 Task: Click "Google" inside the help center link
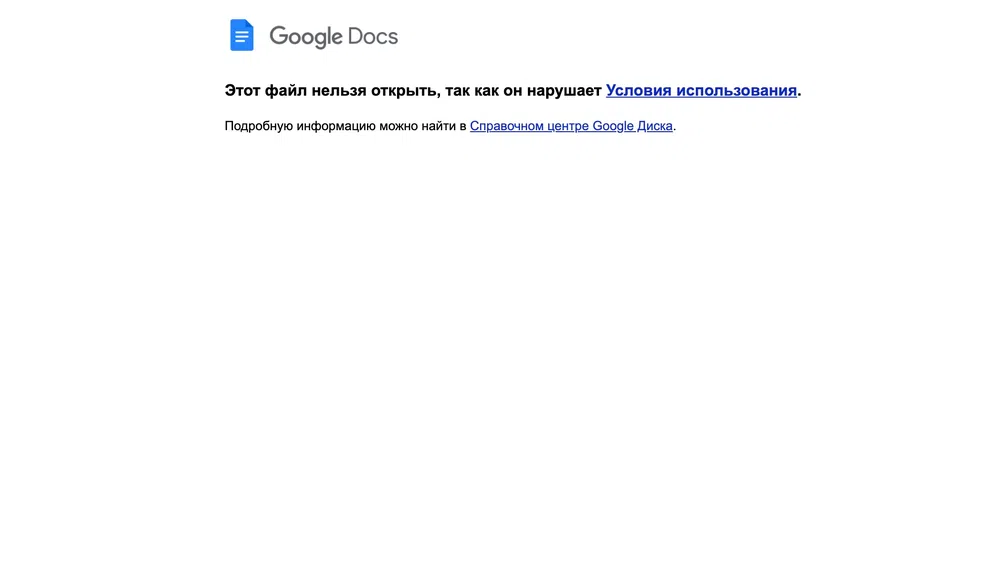613,126
